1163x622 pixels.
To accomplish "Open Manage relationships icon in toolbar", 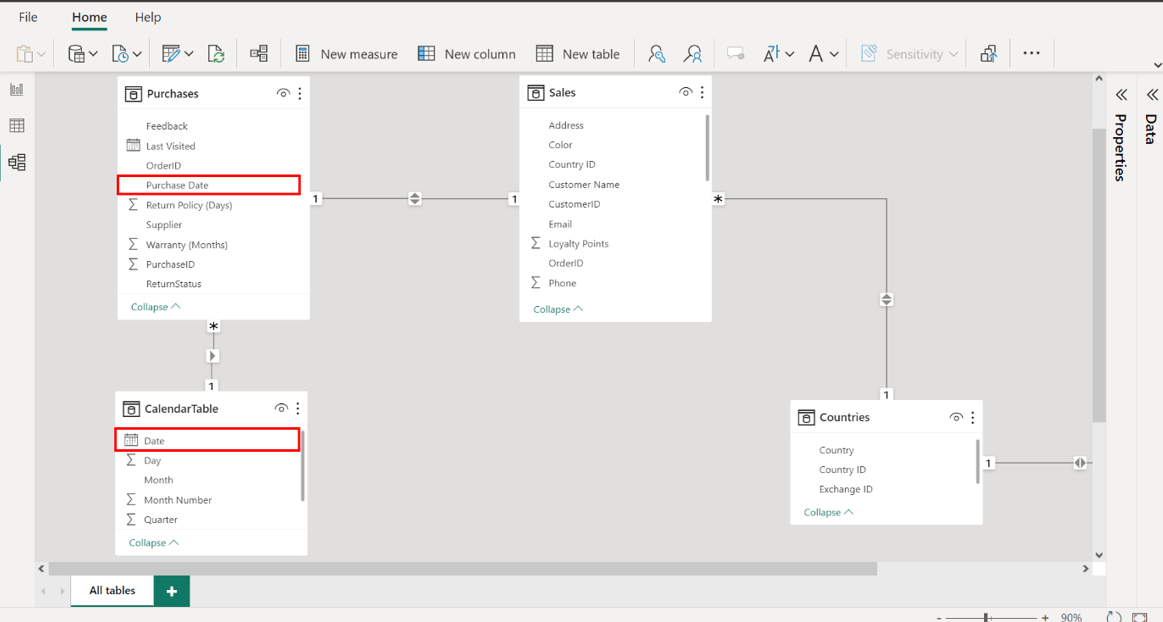I will coord(259,54).
